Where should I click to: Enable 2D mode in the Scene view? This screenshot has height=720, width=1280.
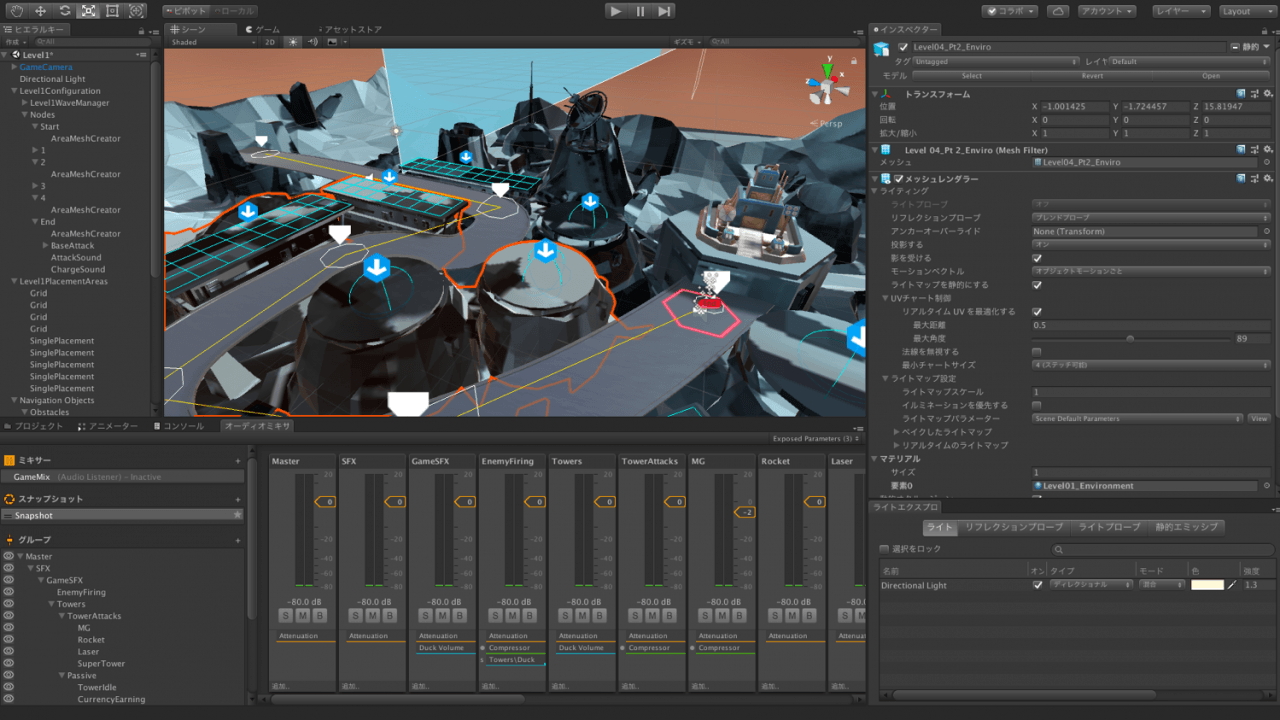(271, 44)
